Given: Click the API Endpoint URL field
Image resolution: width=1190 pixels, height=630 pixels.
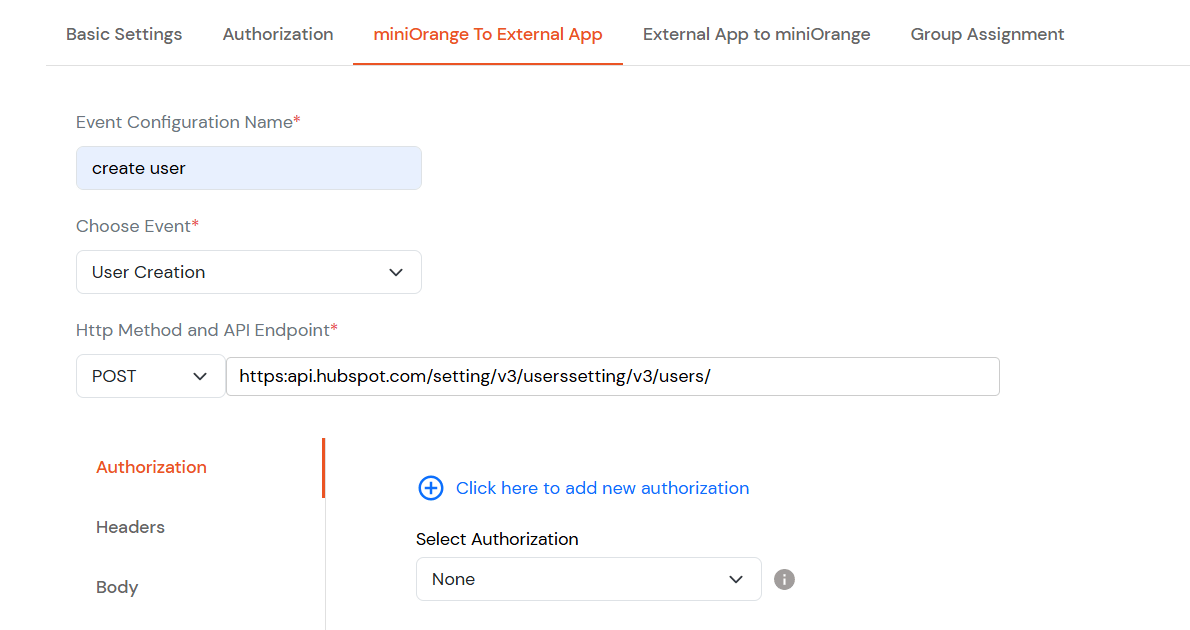Looking at the screenshot, I should (x=612, y=376).
